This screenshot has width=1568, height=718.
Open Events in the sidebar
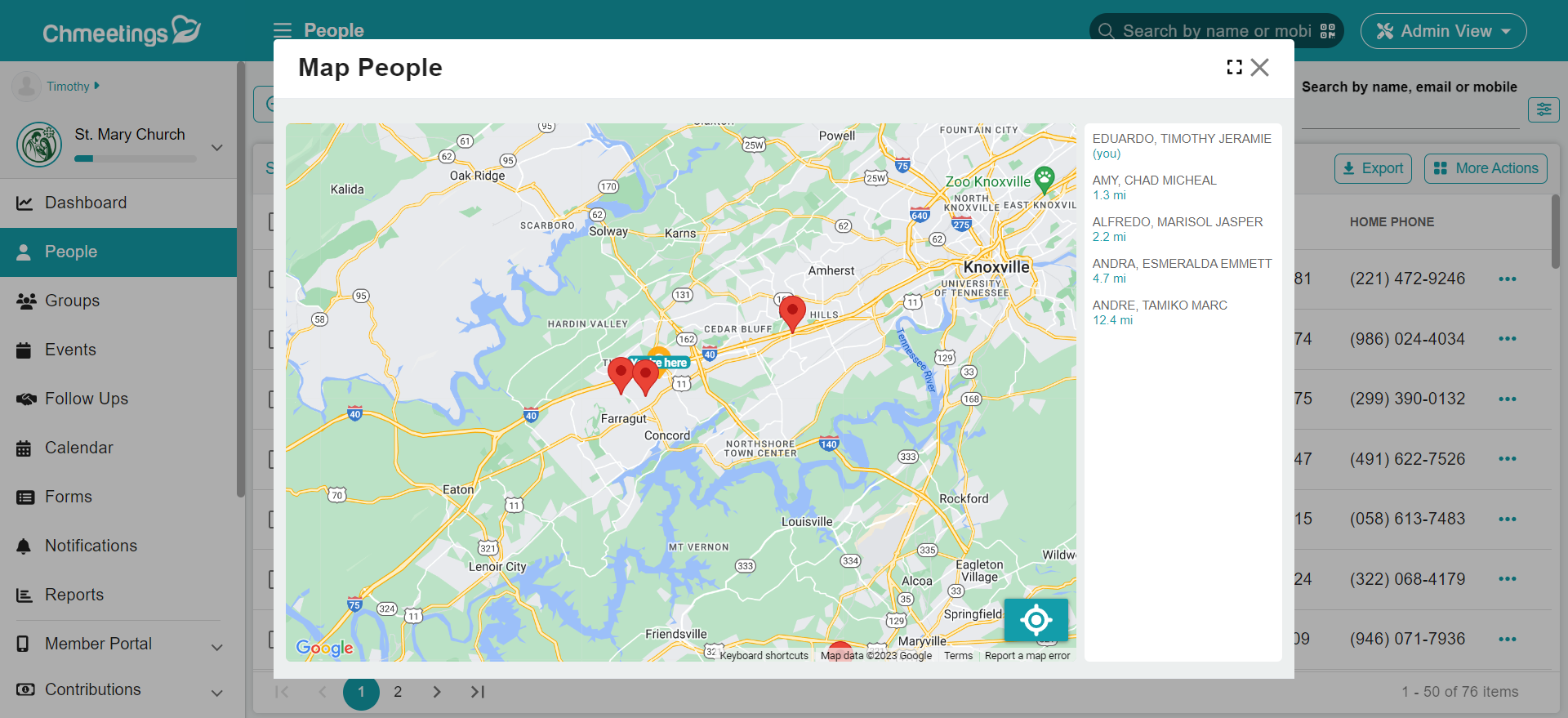(x=118, y=350)
